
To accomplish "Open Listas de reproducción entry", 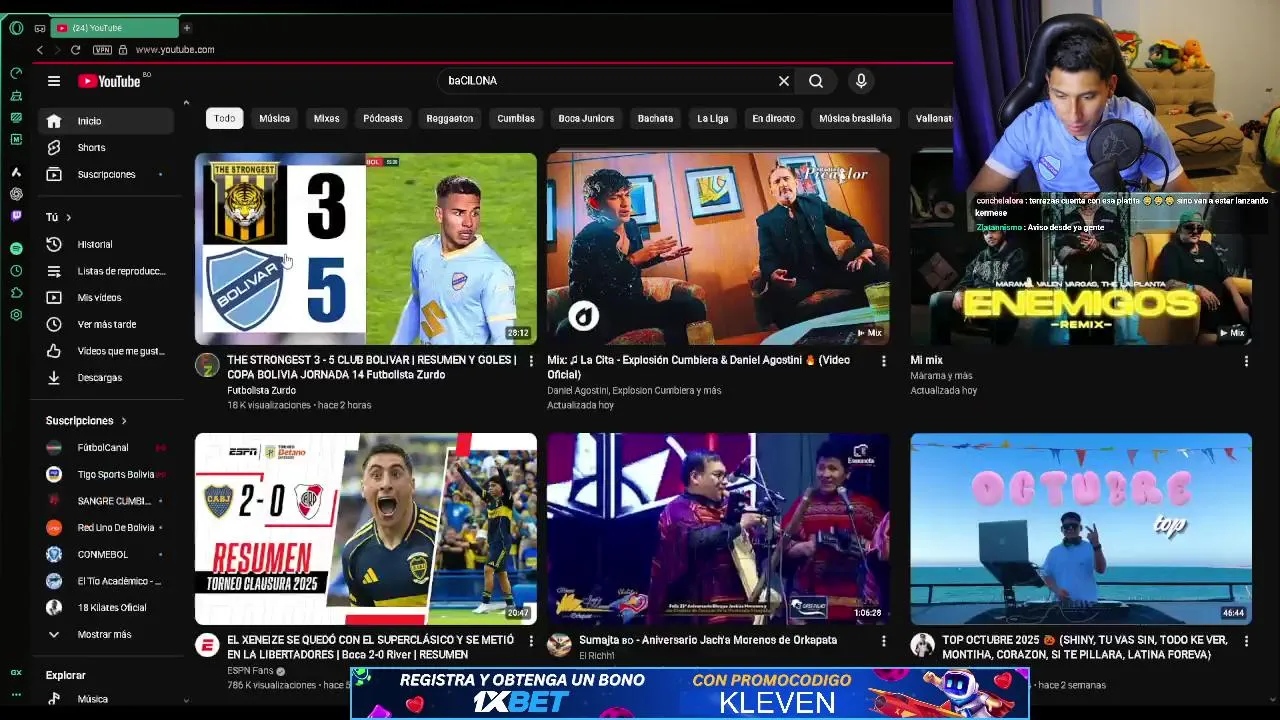I will [106, 271].
